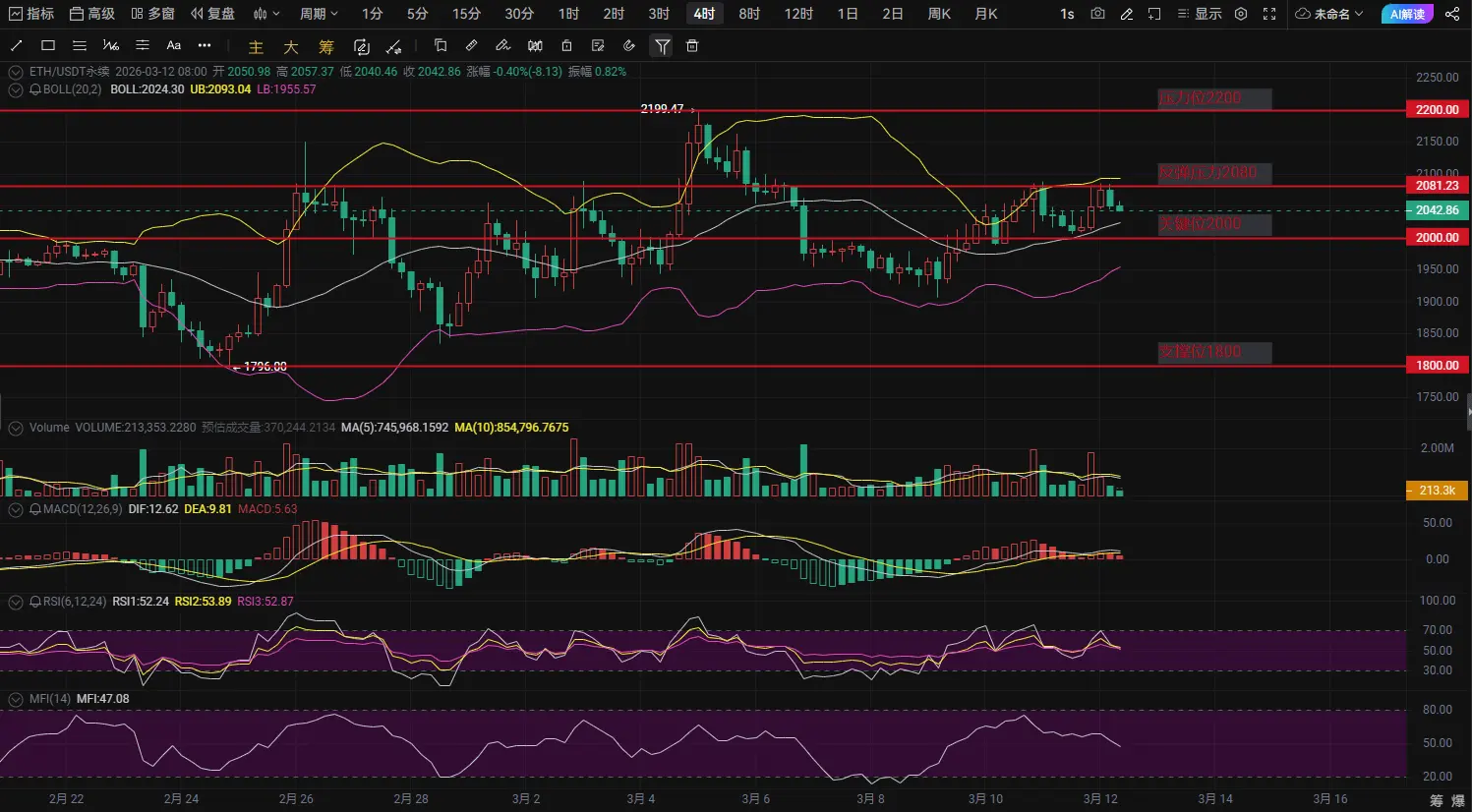1472x812 pixels.
Task: Open chart settings hexagon gear icon
Action: pyautogui.click(x=1241, y=14)
